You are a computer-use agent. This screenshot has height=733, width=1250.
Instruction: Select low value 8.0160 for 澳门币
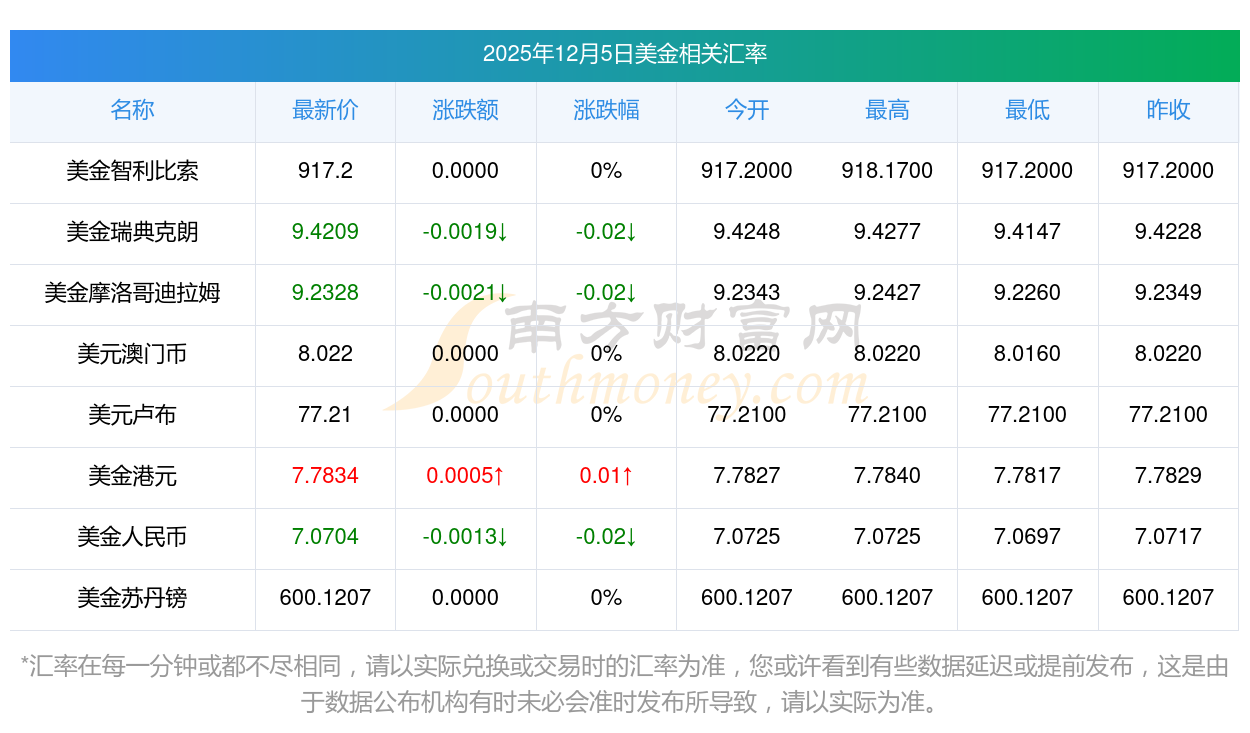[1027, 354]
